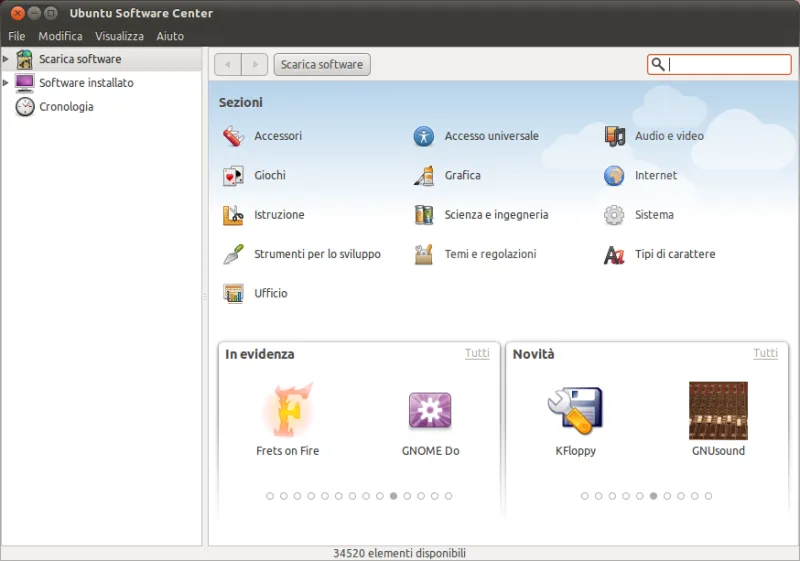Open the Scienza e ingegneria icon
The width and height of the screenshot is (800, 561).
pos(423,215)
